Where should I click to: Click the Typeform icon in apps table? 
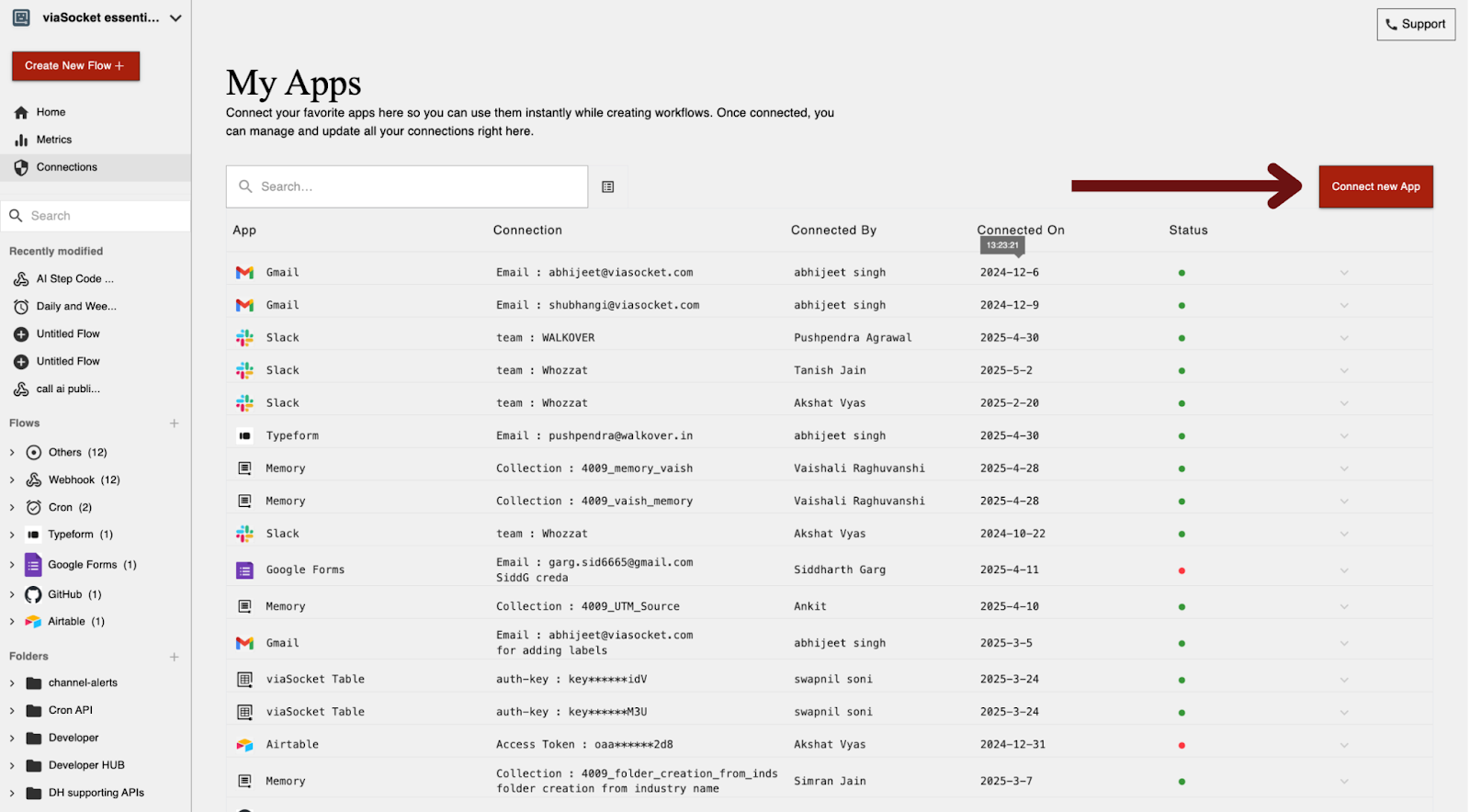pos(244,436)
